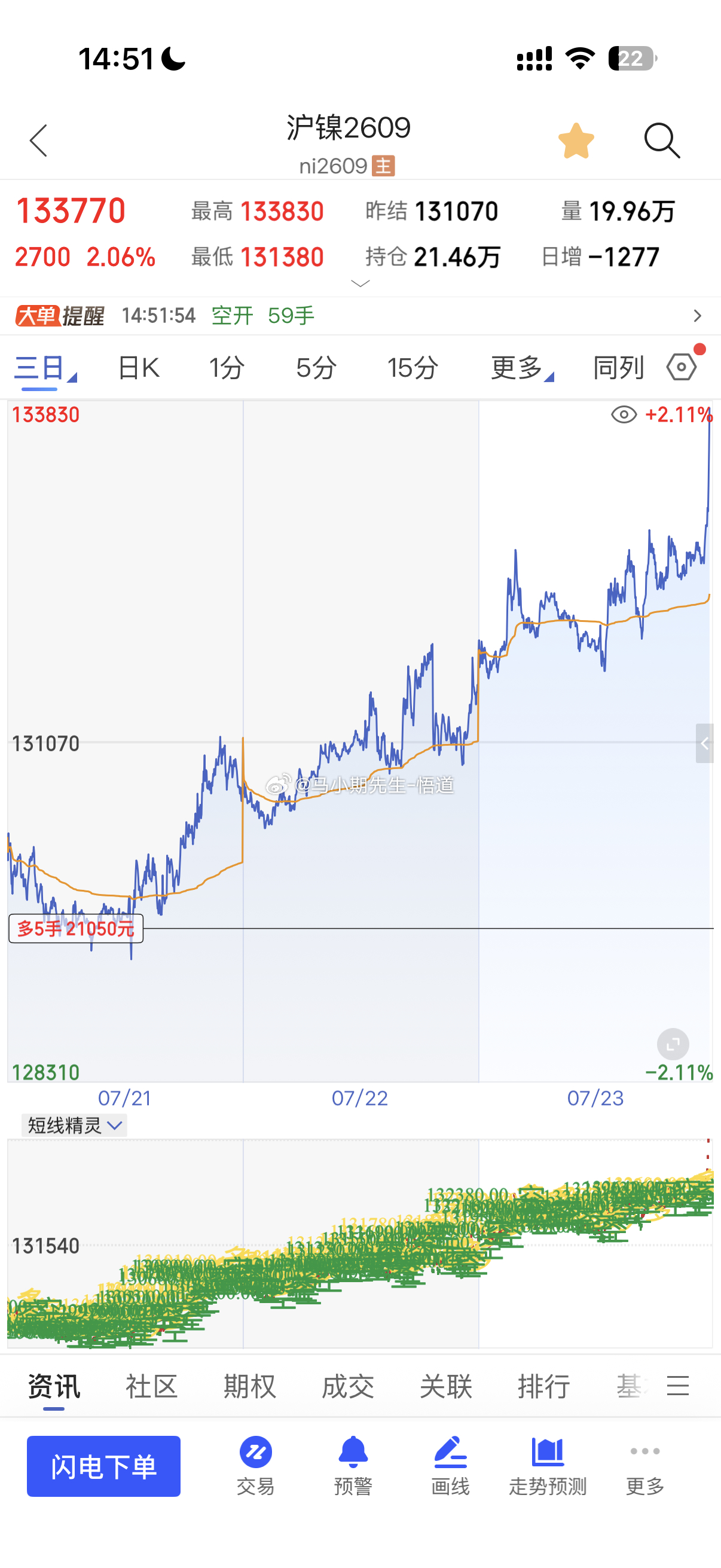Open the search magnifier icon
721x1568 pixels.
click(661, 141)
